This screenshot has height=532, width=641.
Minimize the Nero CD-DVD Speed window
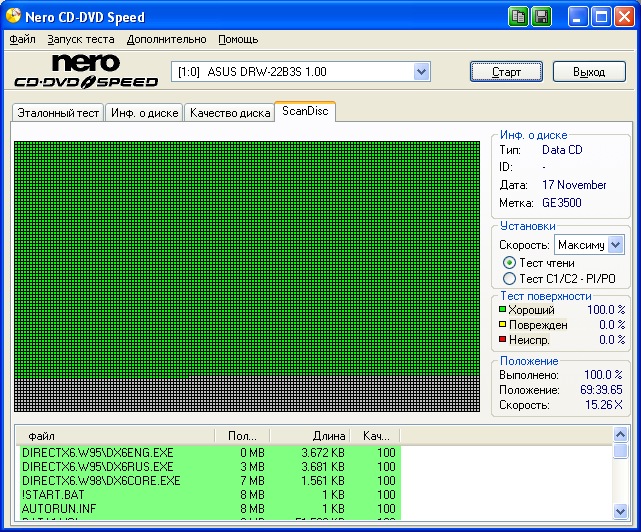[x=578, y=17]
